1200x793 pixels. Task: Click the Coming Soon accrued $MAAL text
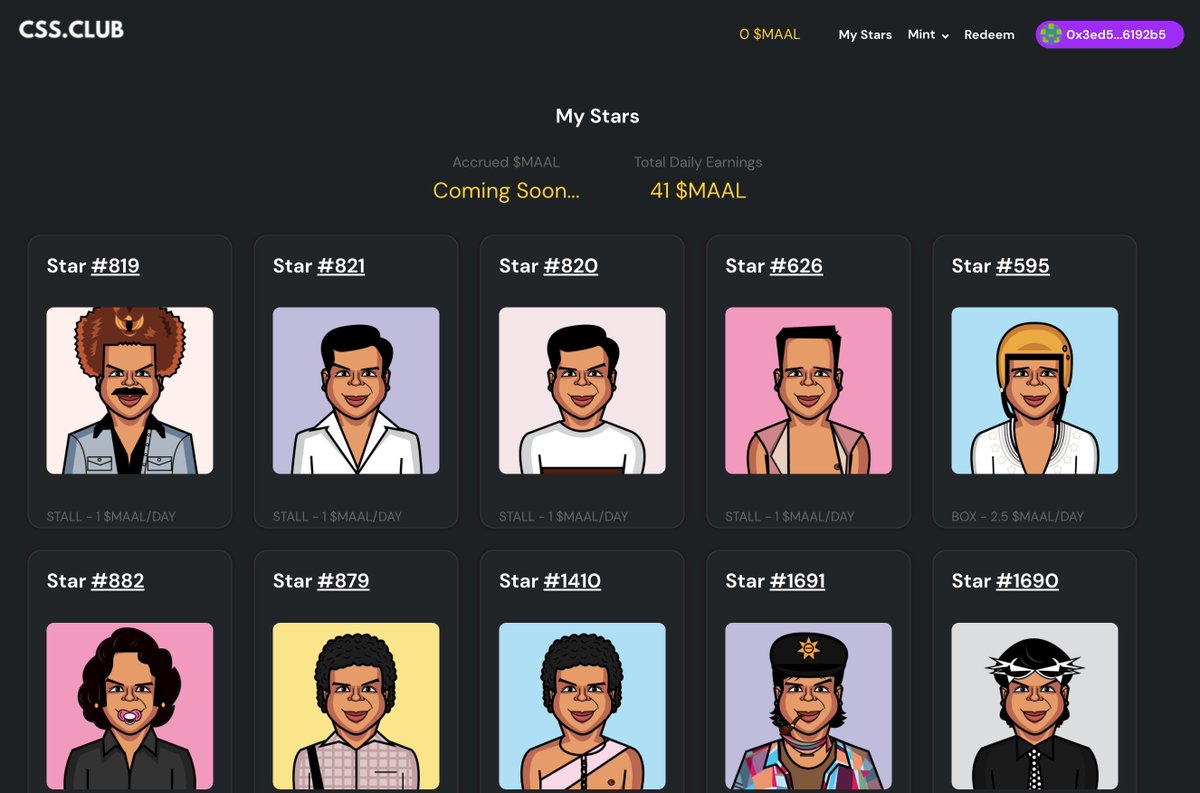click(506, 190)
